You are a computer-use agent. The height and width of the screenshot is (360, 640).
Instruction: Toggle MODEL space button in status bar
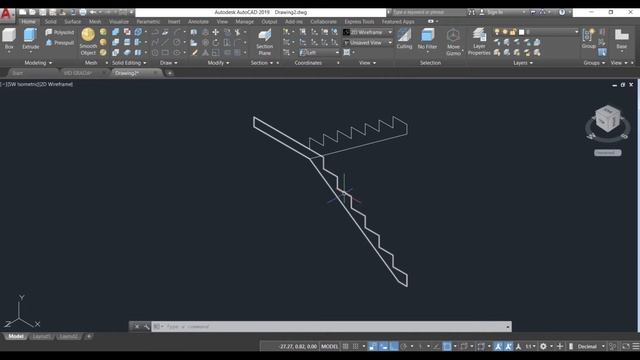point(329,346)
